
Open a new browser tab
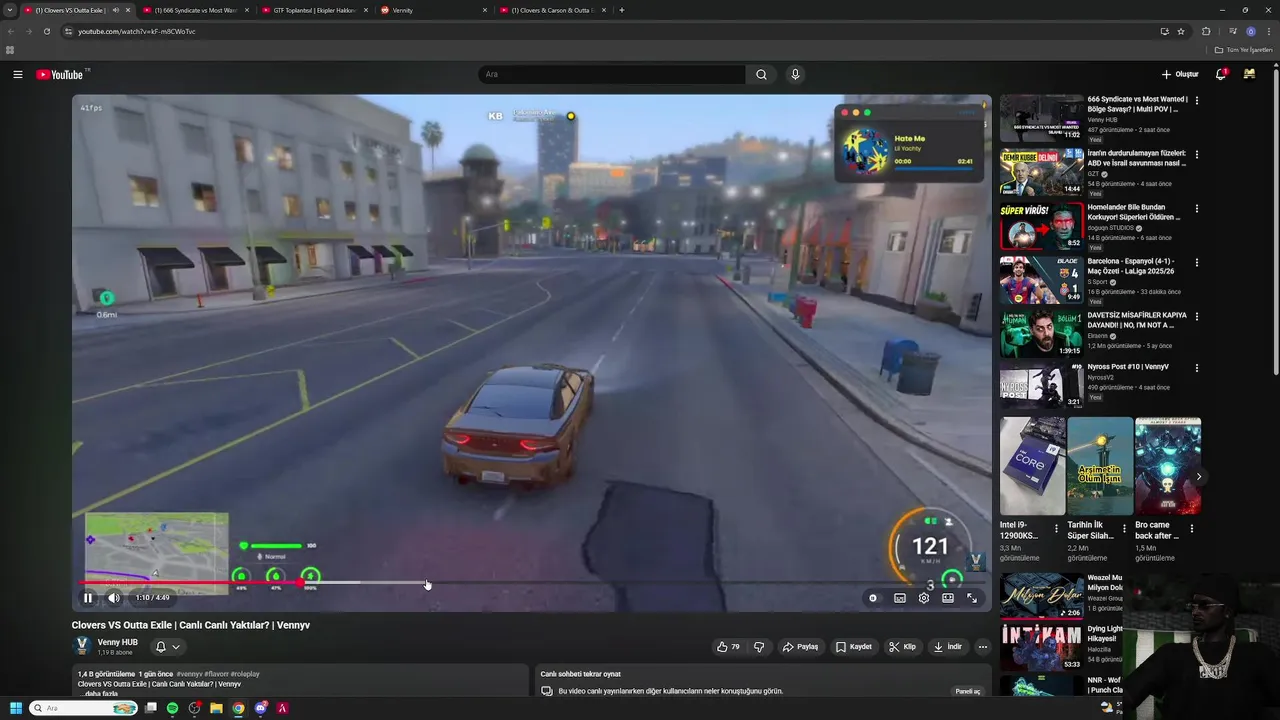[x=622, y=10]
